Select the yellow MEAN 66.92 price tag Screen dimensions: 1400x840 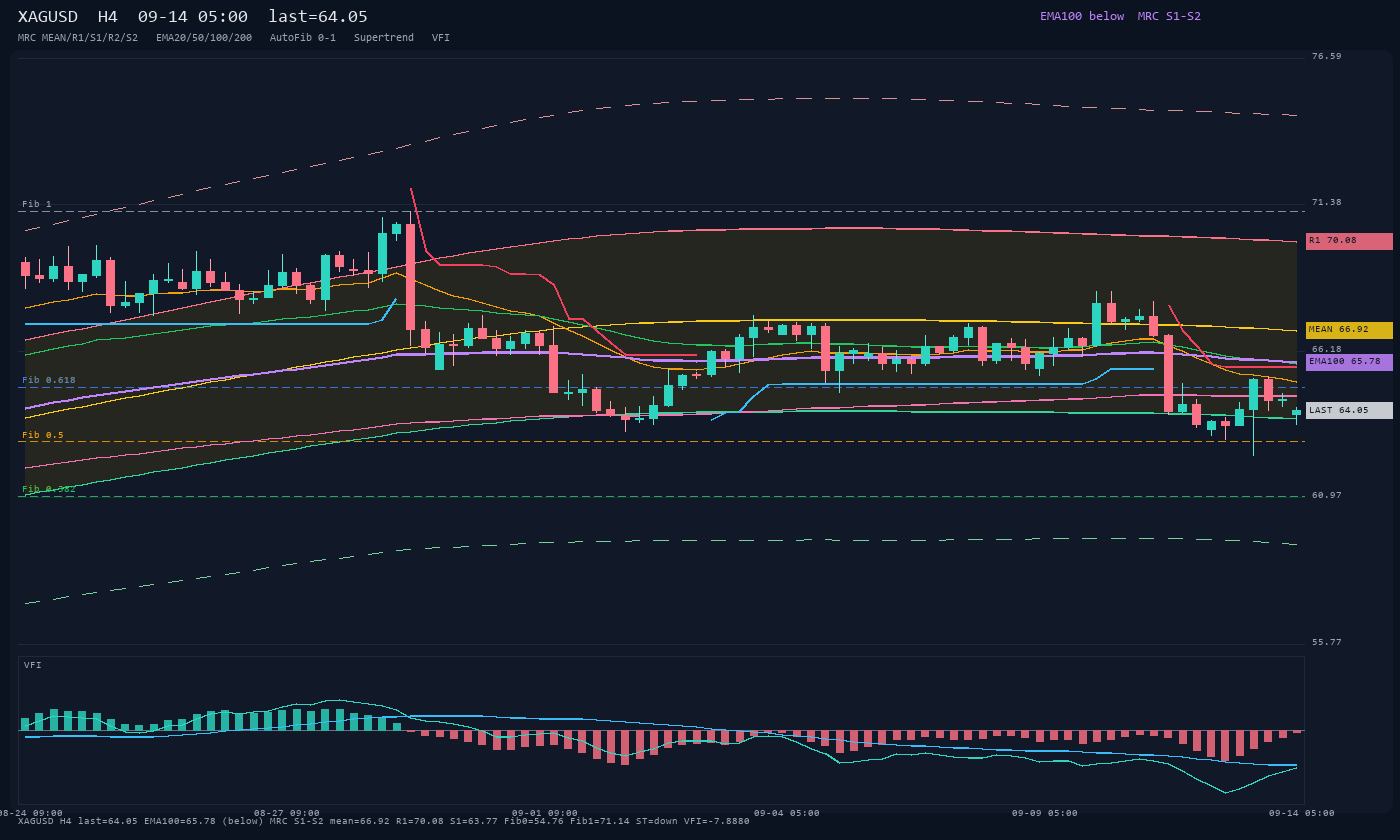(1349, 330)
